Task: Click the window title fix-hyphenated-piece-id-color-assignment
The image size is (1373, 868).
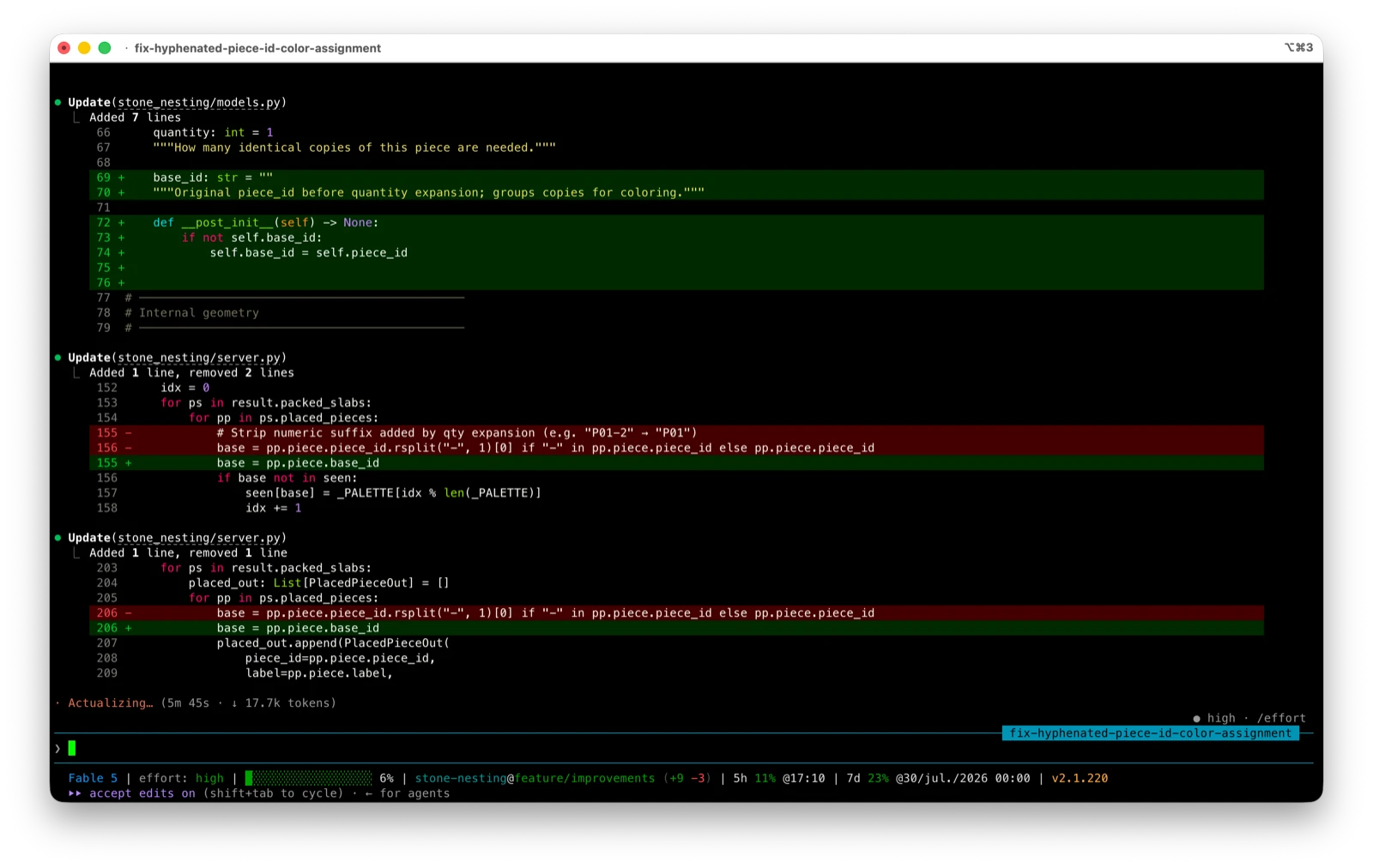Action: [x=257, y=48]
